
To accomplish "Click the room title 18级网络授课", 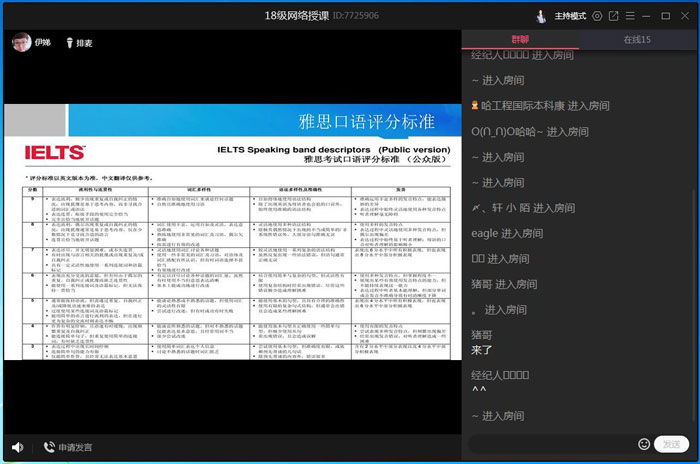I will (x=296, y=16).
